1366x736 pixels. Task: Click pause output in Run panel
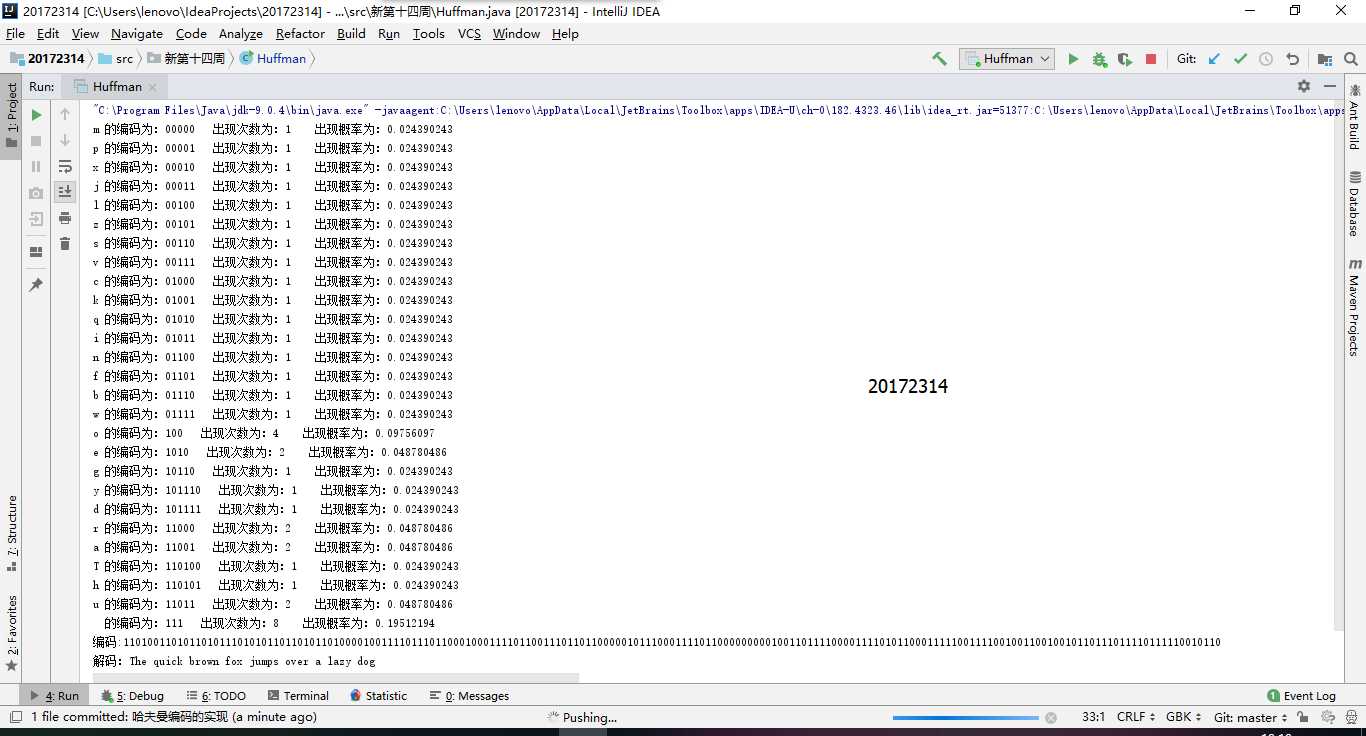(36, 167)
